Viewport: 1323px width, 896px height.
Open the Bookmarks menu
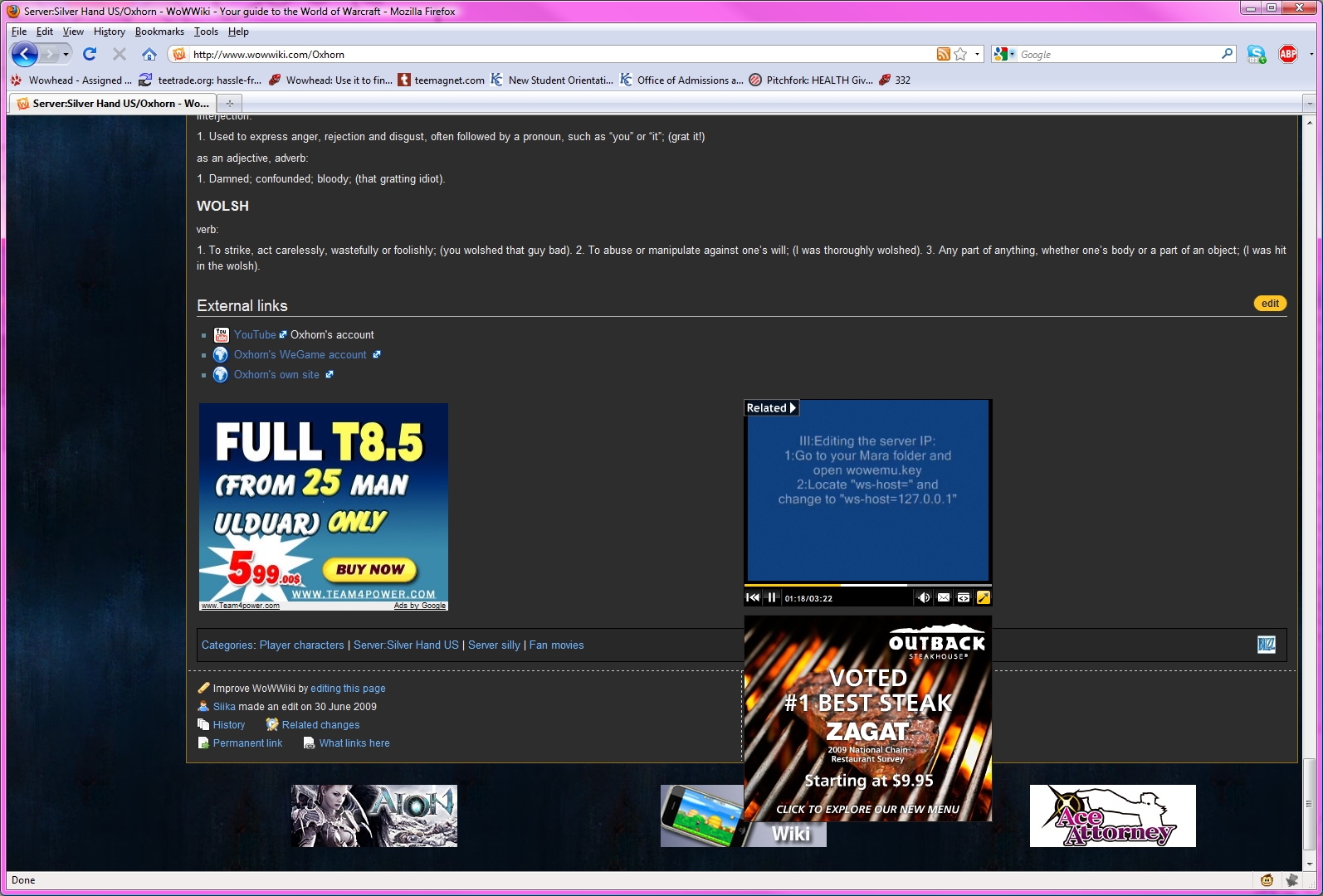click(x=159, y=32)
